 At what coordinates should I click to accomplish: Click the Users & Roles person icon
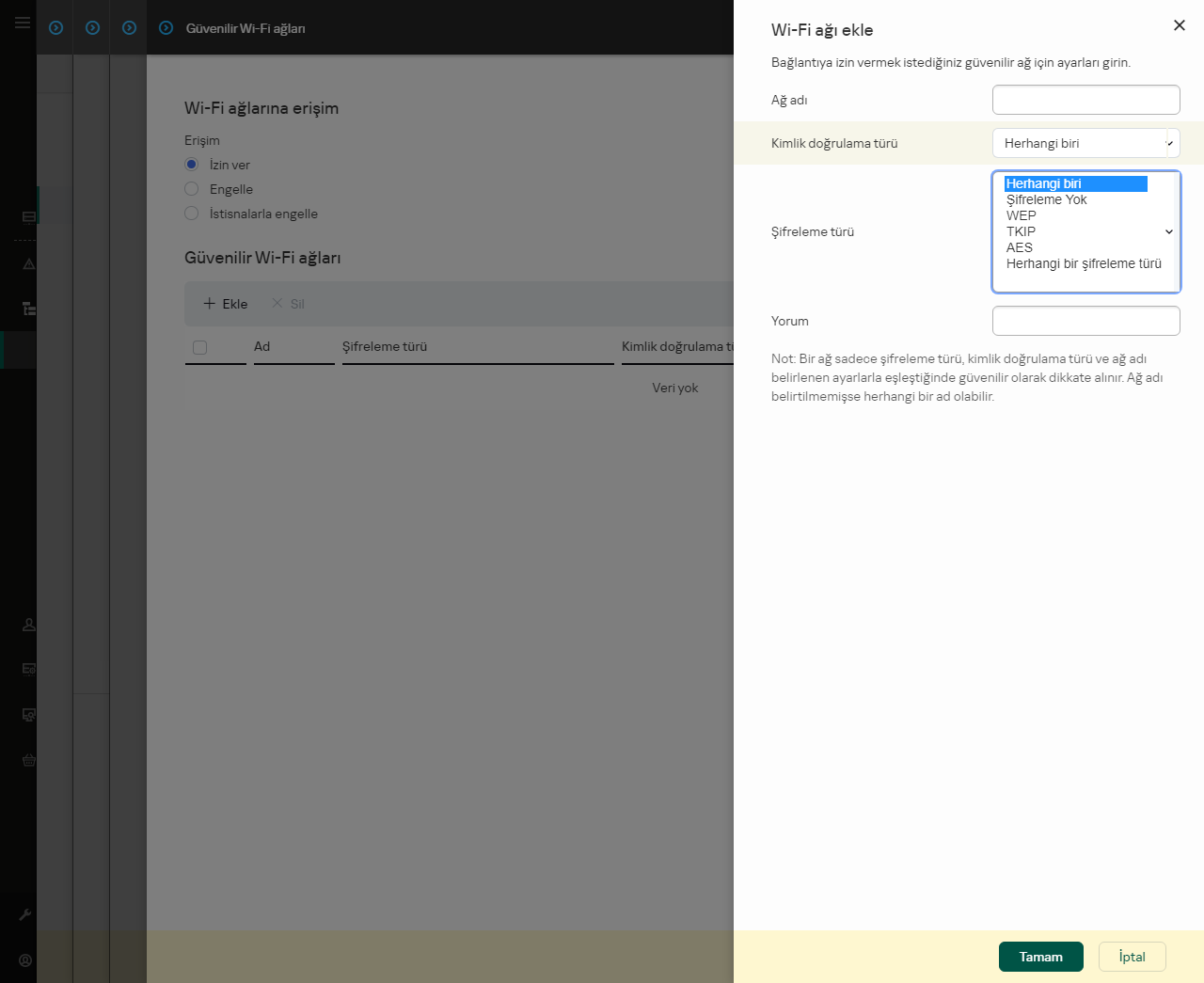pyautogui.click(x=28, y=625)
